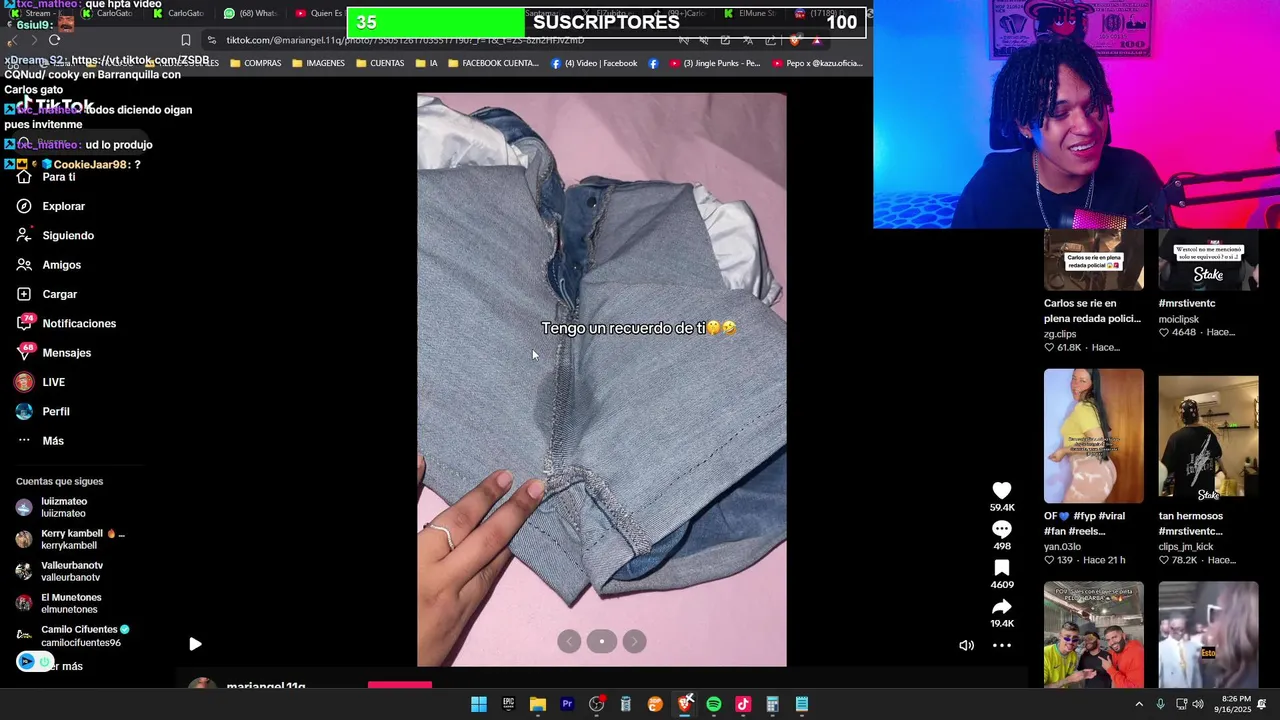Switch to the '(68) Whats' browser tab
This screenshot has width=1280, height=720.
(x=250, y=13)
